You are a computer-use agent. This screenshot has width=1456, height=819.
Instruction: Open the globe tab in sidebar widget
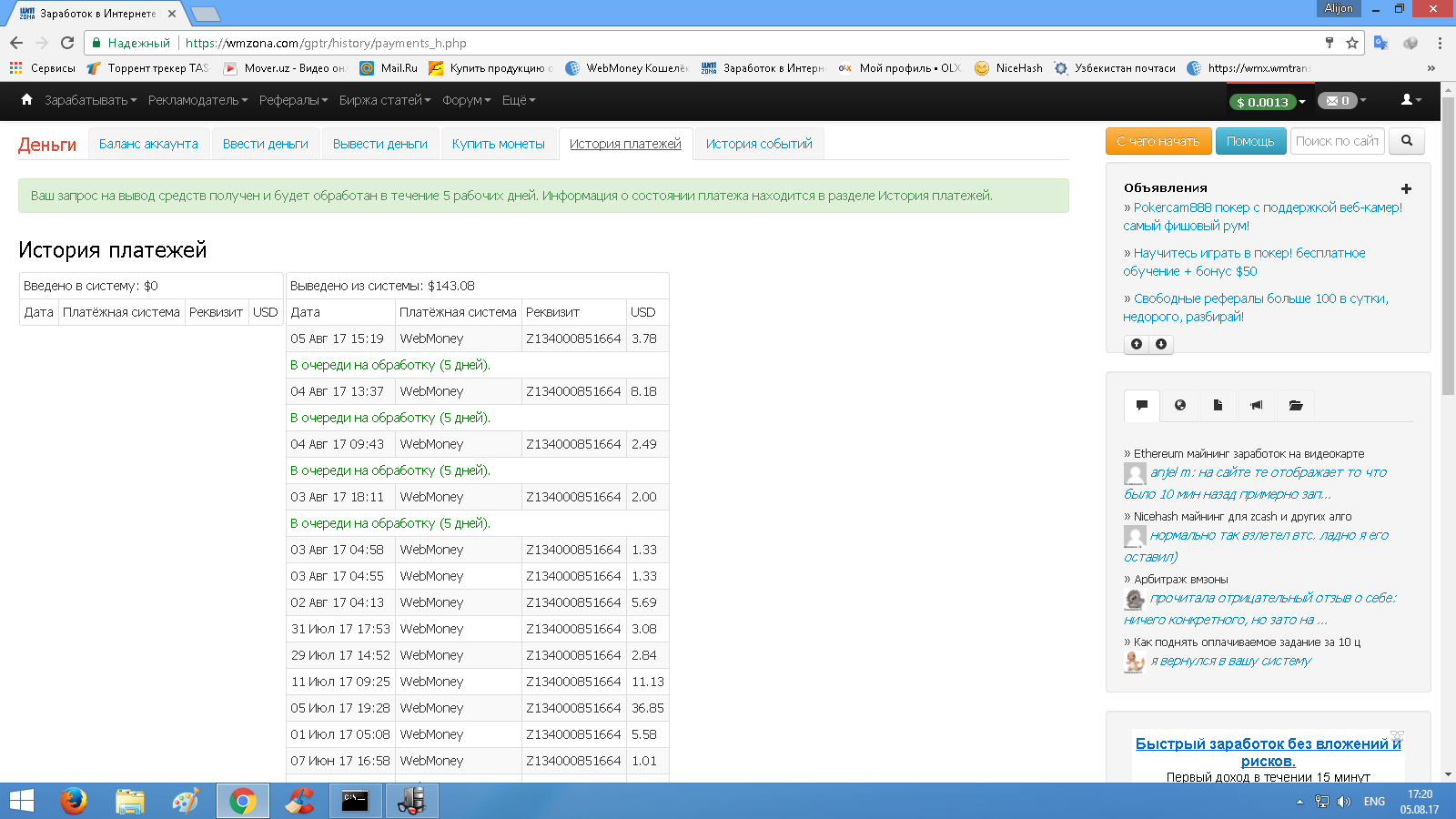point(1180,405)
